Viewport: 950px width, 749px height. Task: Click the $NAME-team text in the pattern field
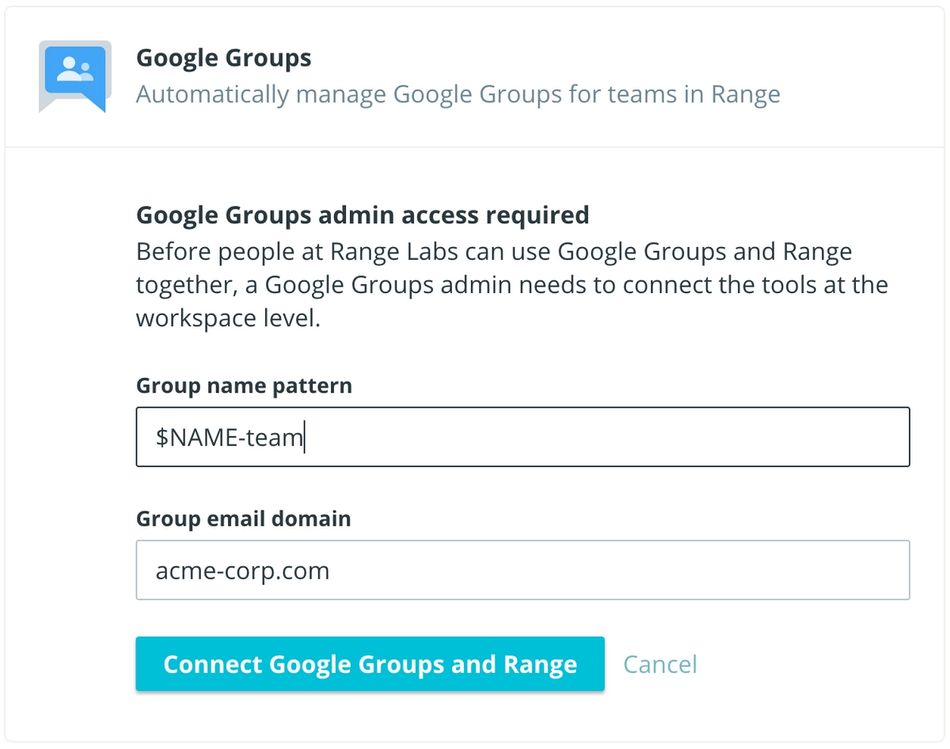229,438
